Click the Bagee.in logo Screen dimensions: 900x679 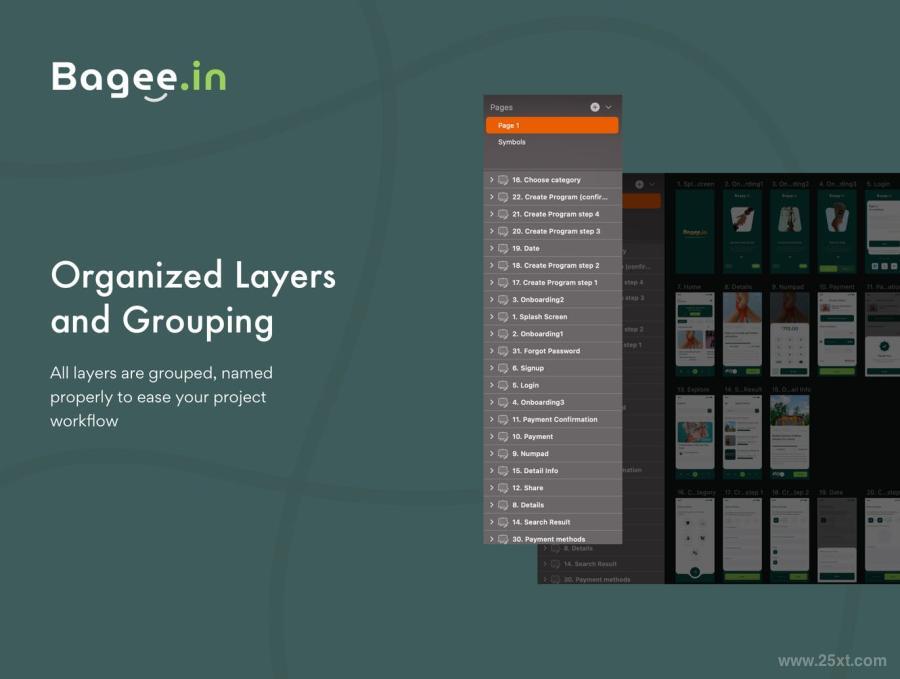[x=139, y=81]
